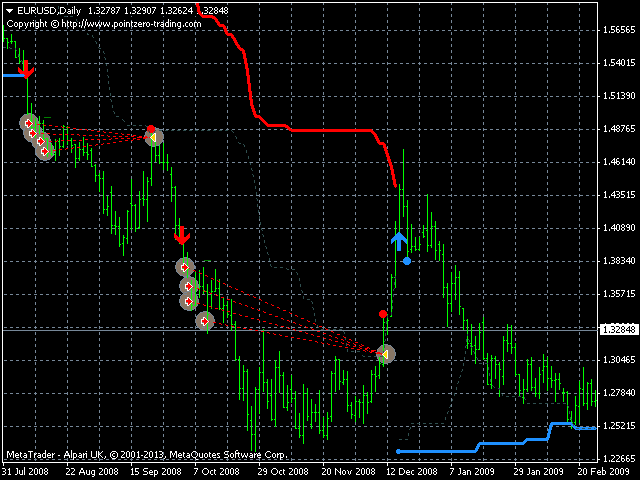The width and height of the screenshot is (640, 480).
Task: Select the lowest entry marker of the August cluster
Action: pos(45,151)
